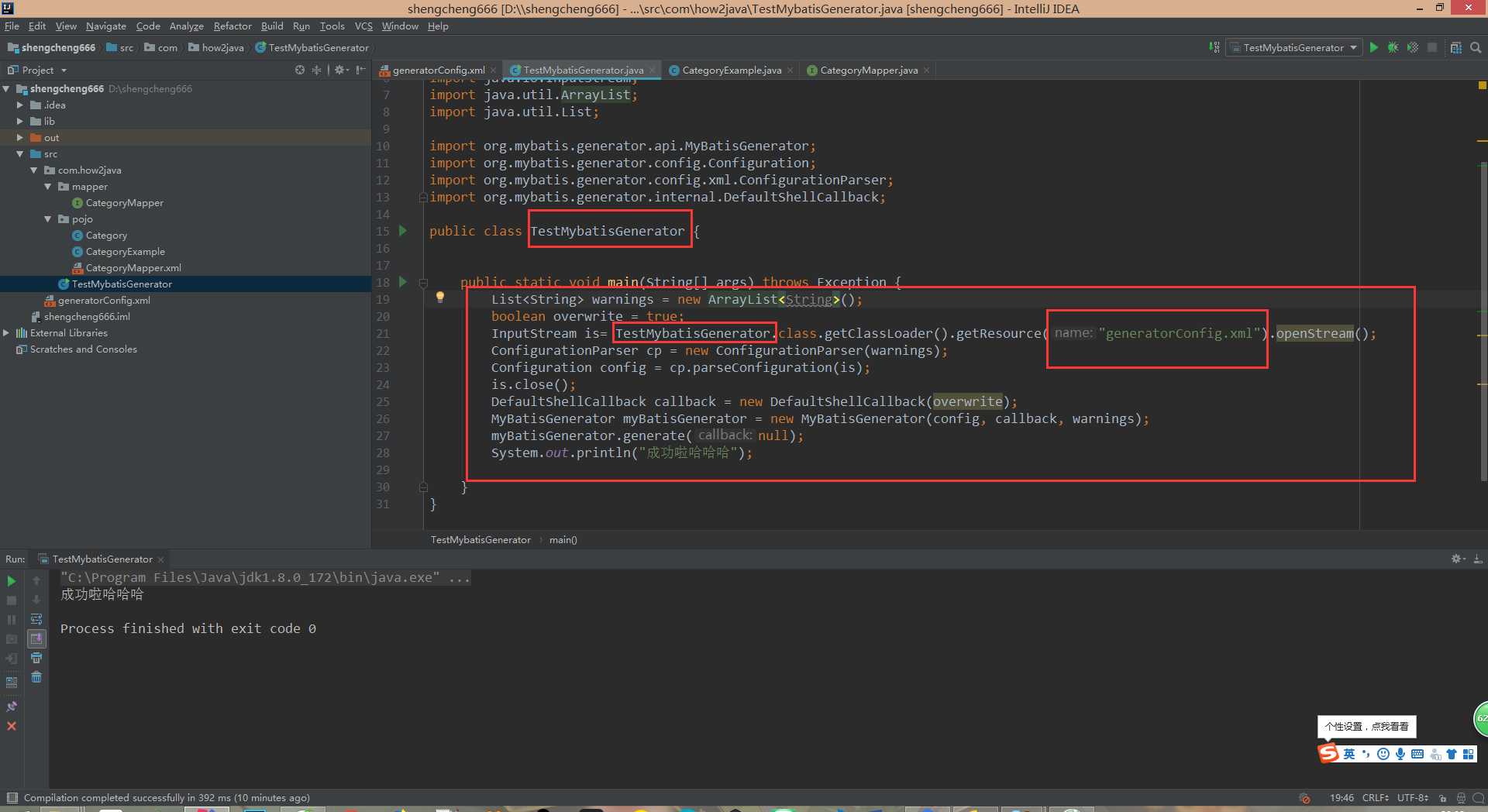Open the Analyze menu
The image size is (1488, 812).
186,26
